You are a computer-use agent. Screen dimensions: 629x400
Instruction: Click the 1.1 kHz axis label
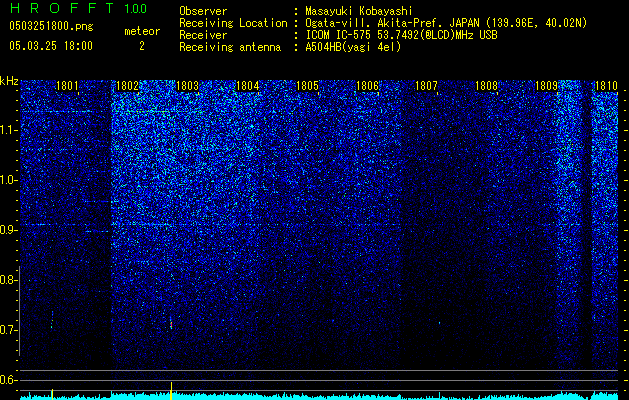(x=8, y=130)
